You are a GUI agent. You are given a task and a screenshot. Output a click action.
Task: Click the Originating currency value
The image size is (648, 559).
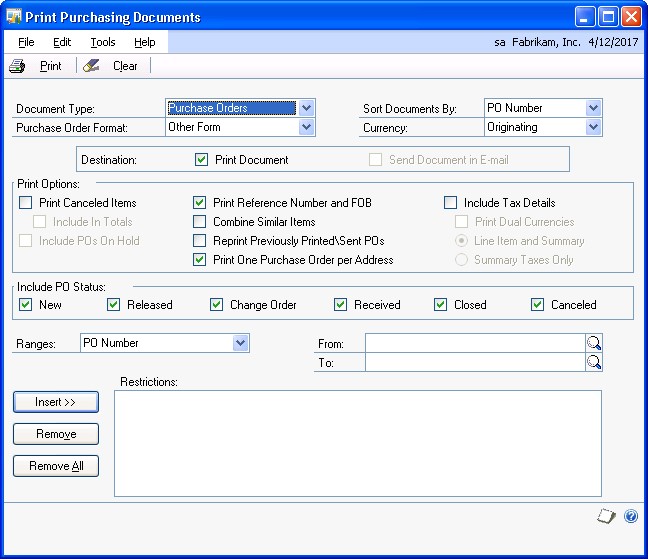512,127
